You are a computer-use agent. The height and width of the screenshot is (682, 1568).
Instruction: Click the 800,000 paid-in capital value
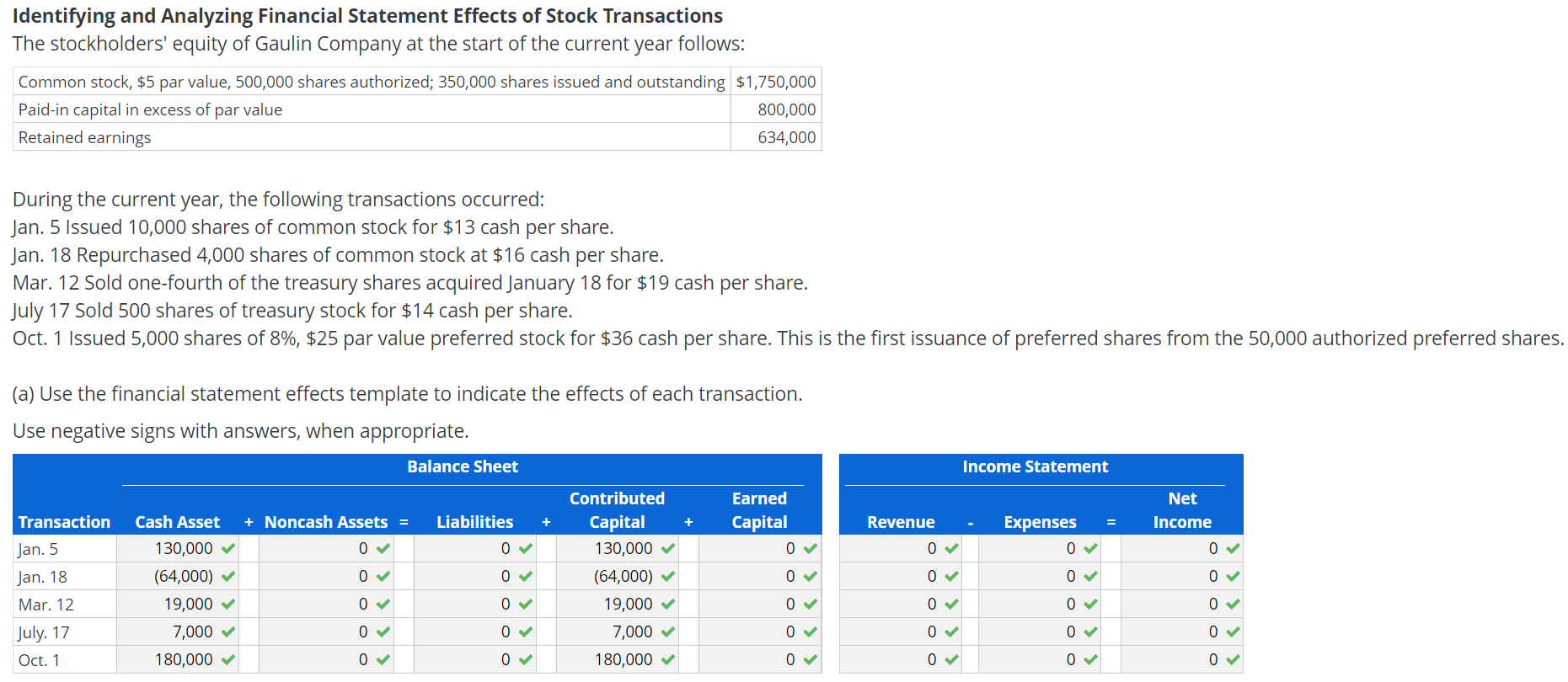[787, 109]
